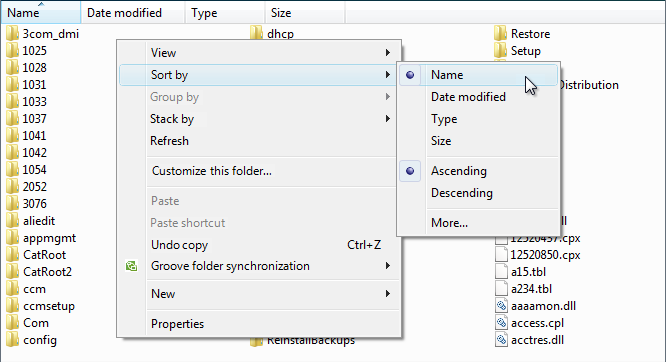Screen dimensions: 666x362
Task: Expand the View submenu arrow
Action: [x=388, y=53]
